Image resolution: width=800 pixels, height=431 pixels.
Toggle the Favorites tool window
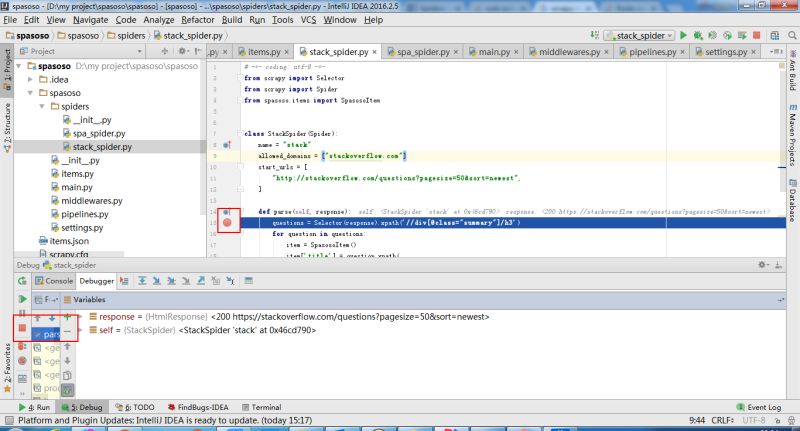tap(7, 367)
